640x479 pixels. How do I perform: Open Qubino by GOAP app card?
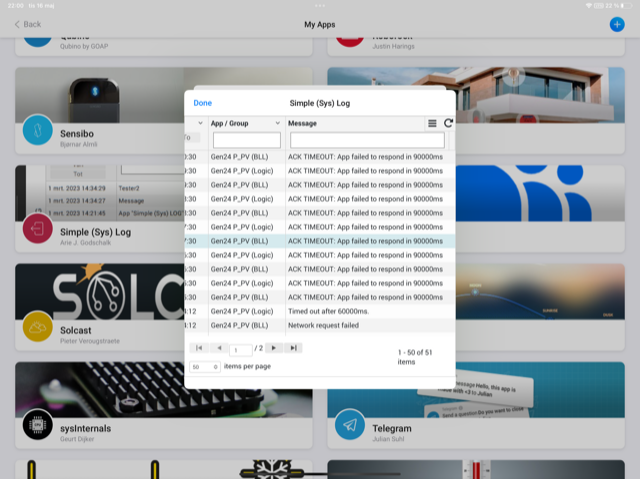164,47
